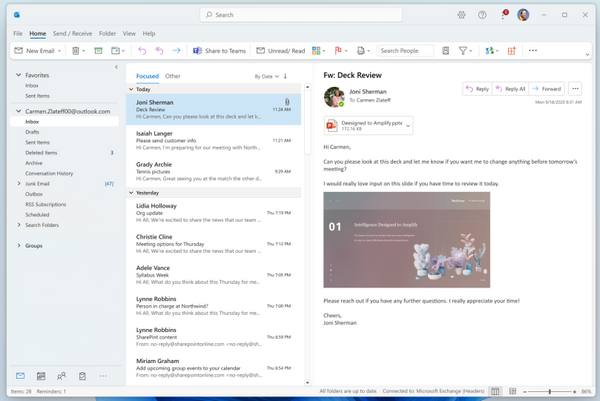This screenshot has width=600, height=401.
Task: Click Reply All in the reading pane
Action: click(510, 89)
